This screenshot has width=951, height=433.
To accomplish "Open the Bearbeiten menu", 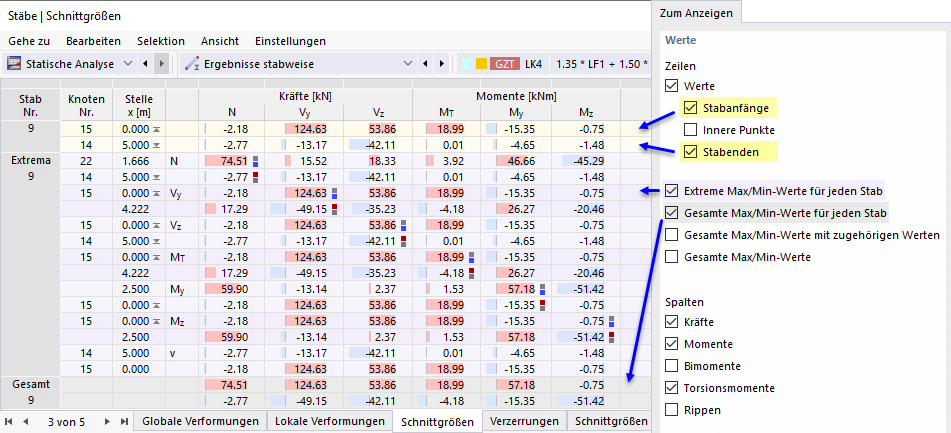I will pyautogui.click(x=93, y=41).
